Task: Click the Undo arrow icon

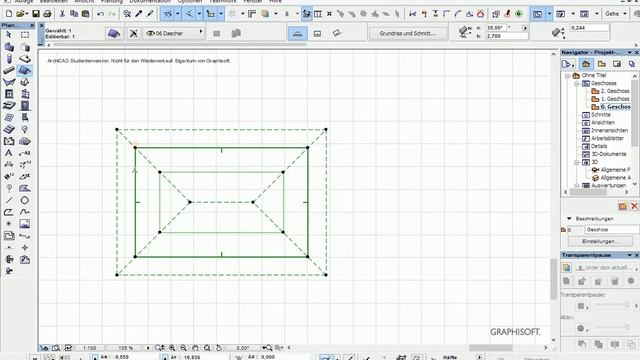Action: (x=100, y=14)
